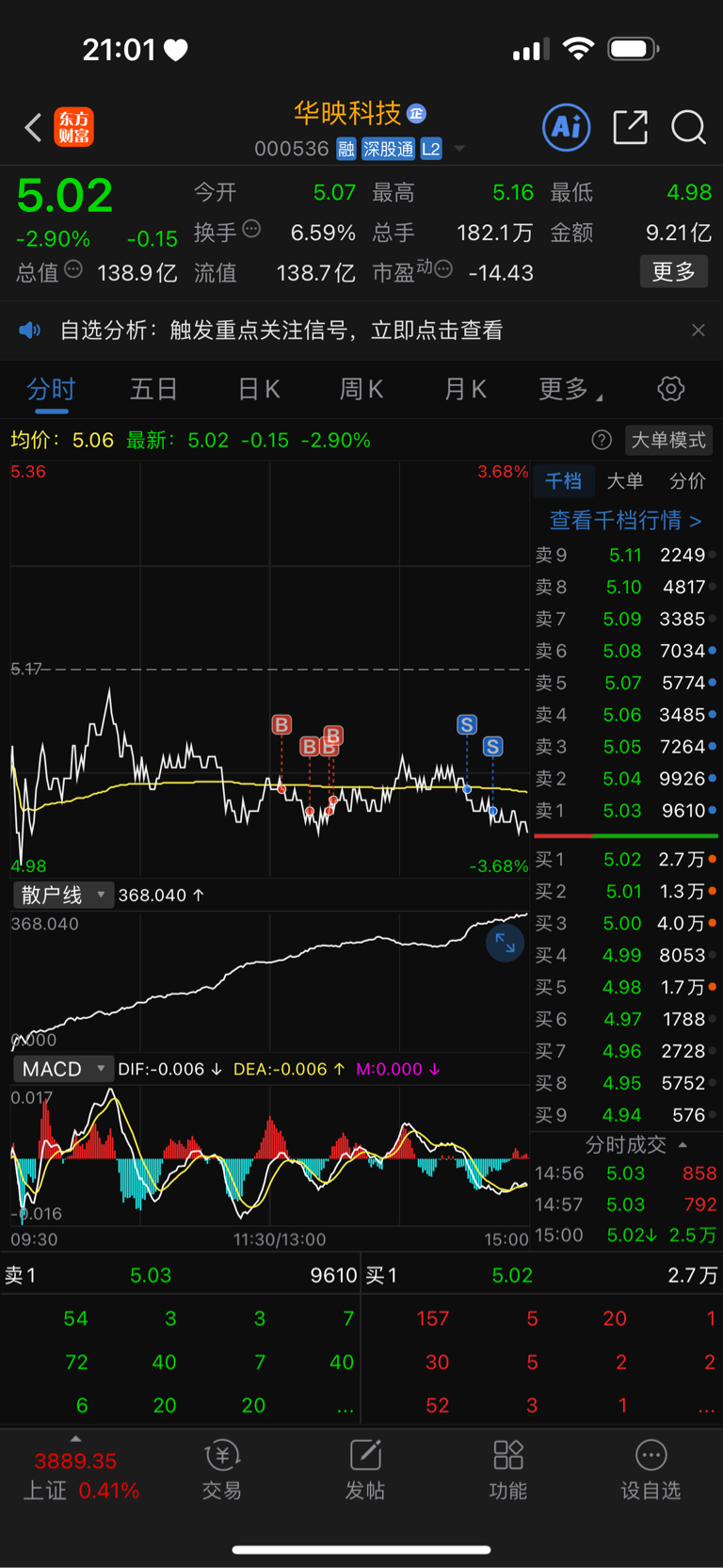Image resolution: width=723 pixels, height=1568 pixels.
Task: Tap the 上证 3889.35 index value
Action: (75, 1462)
